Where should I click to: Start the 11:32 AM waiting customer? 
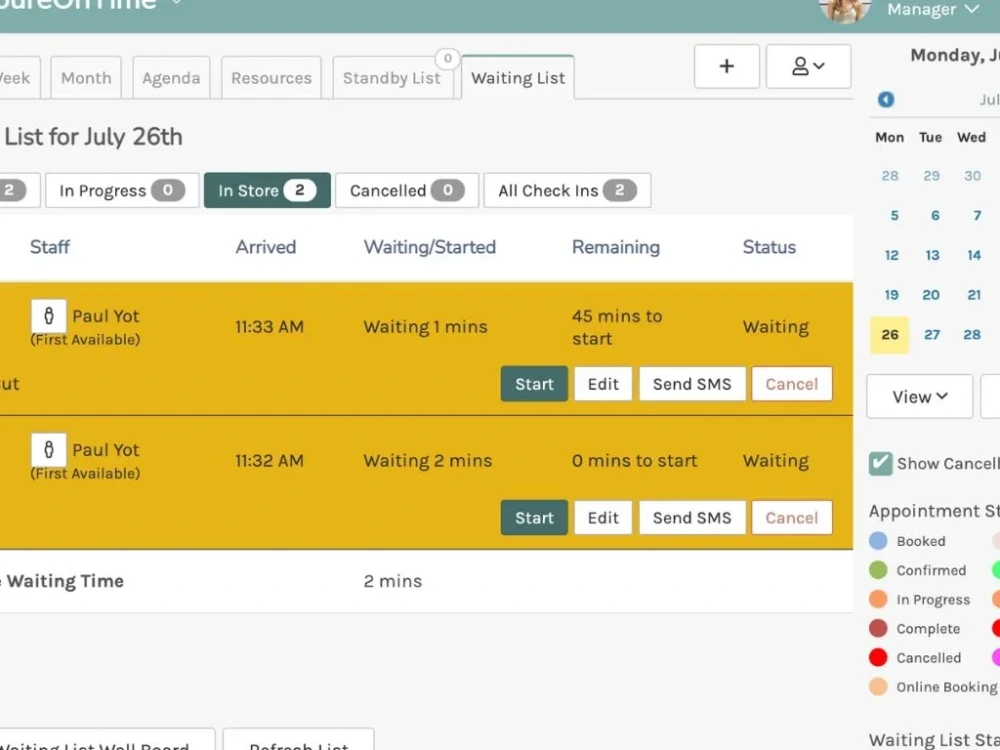tap(534, 517)
